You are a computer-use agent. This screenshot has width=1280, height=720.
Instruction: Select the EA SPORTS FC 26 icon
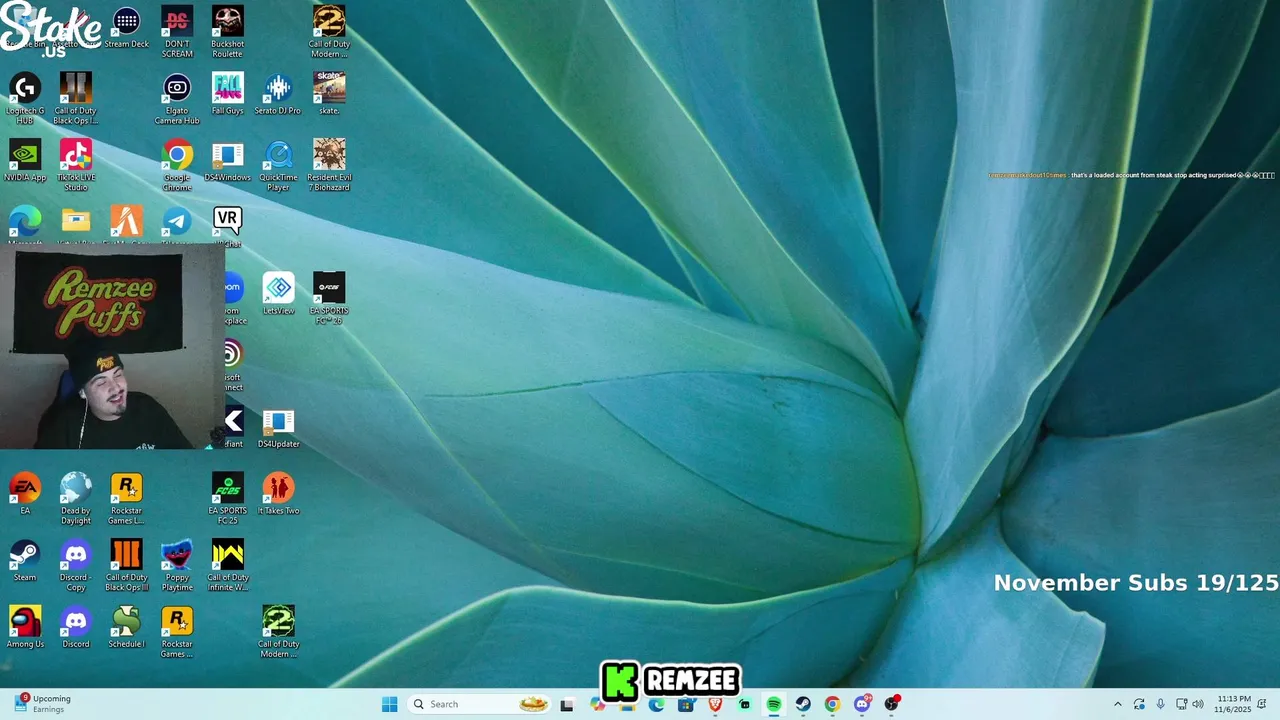pos(329,299)
